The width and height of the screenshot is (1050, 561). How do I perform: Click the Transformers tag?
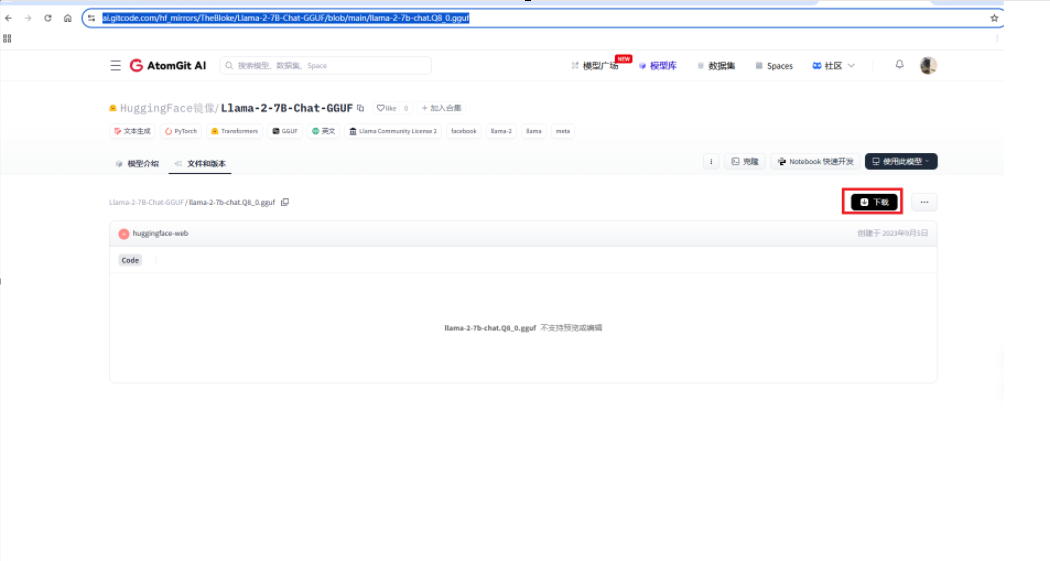(x=234, y=131)
